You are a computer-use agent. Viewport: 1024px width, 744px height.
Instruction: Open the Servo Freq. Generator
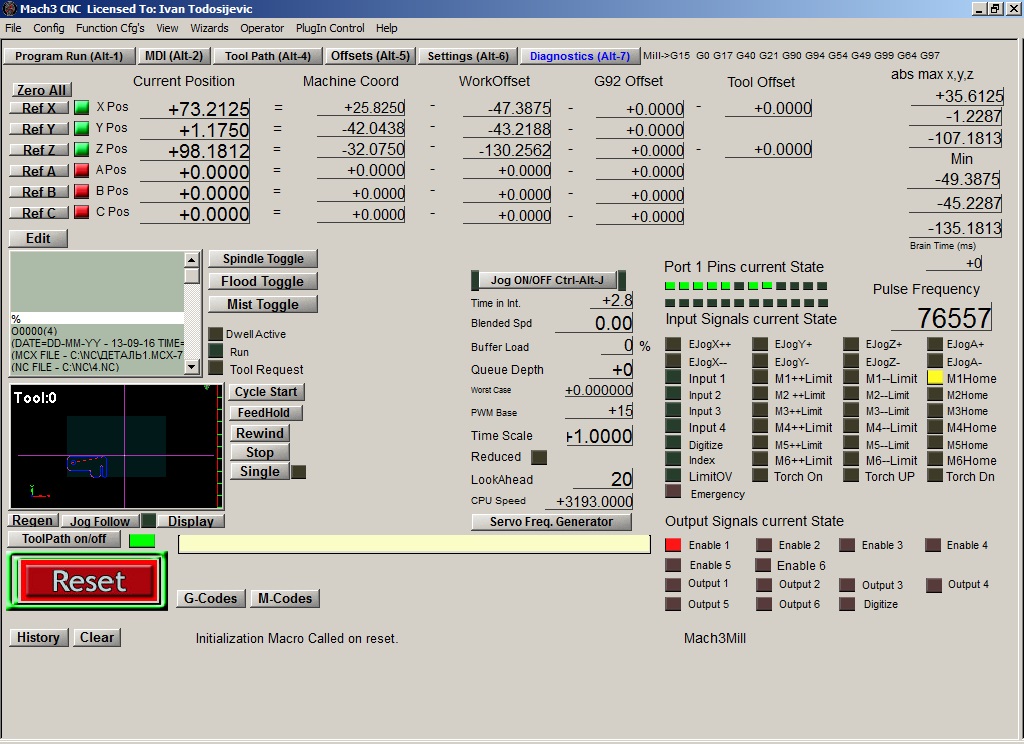click(551, 522)
